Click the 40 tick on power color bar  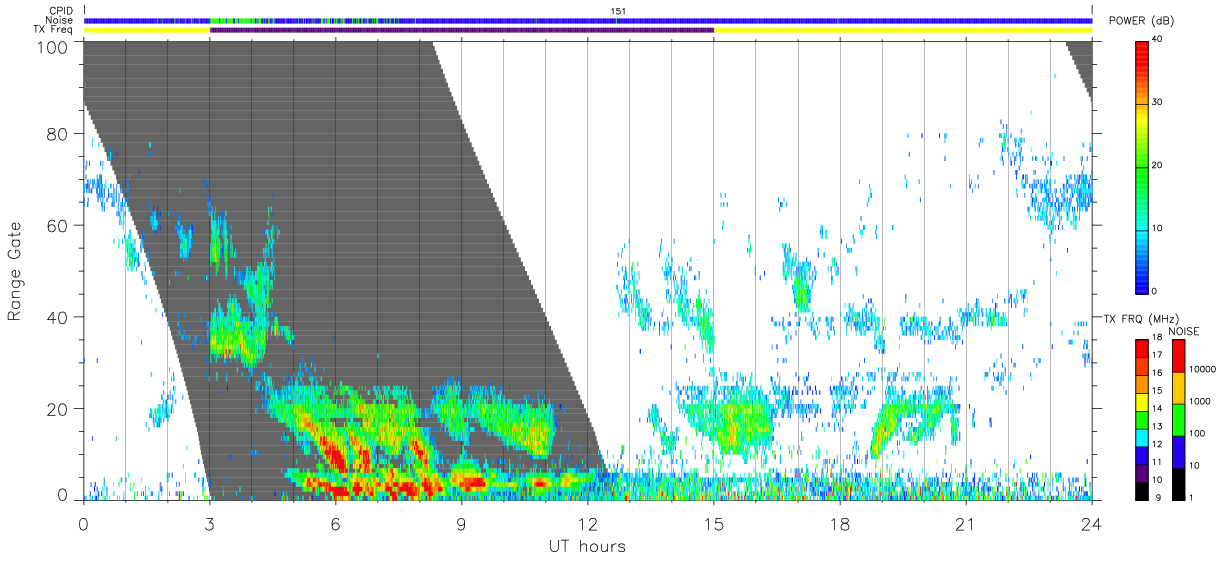1158,39
